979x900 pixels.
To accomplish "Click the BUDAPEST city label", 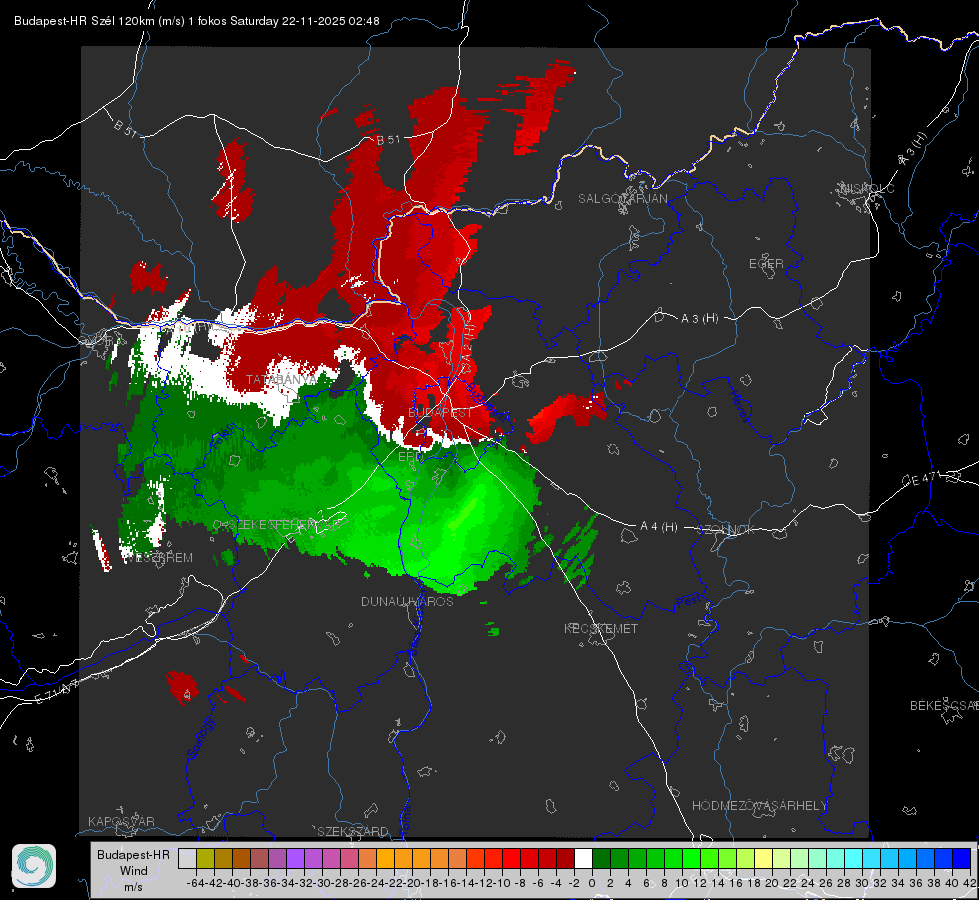I will [440, 413].
